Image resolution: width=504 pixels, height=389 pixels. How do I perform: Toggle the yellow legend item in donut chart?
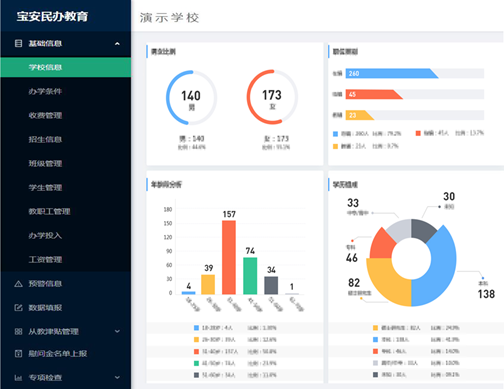(397, 328)
